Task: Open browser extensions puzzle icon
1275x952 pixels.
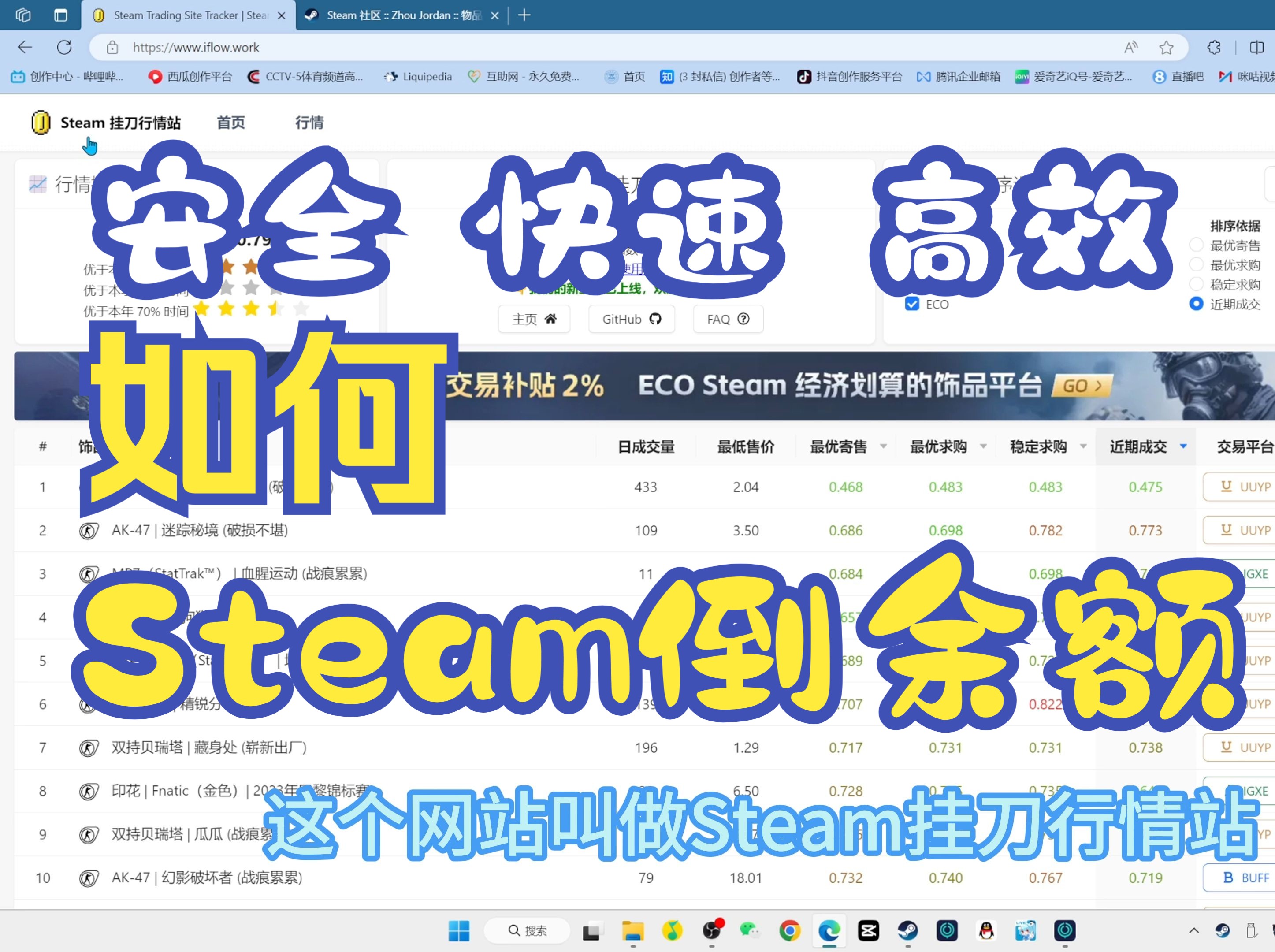Action: click(1213, 47)
